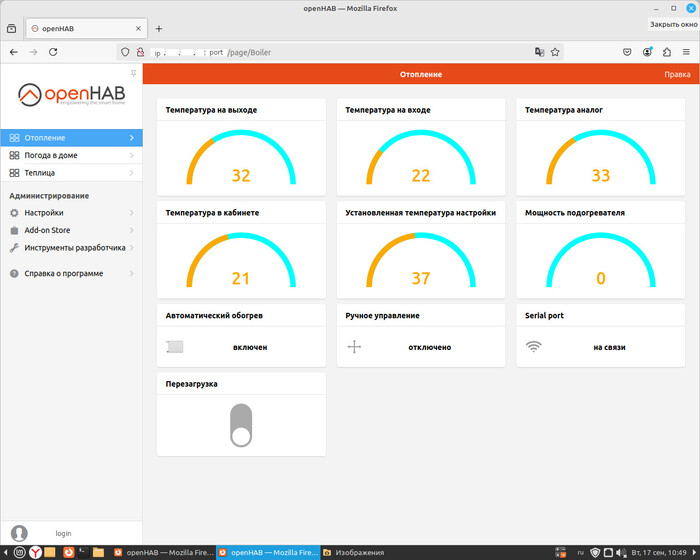Expand the Погода в доме chevron
This screenshot has height=560, width=700.
(132, 156)
